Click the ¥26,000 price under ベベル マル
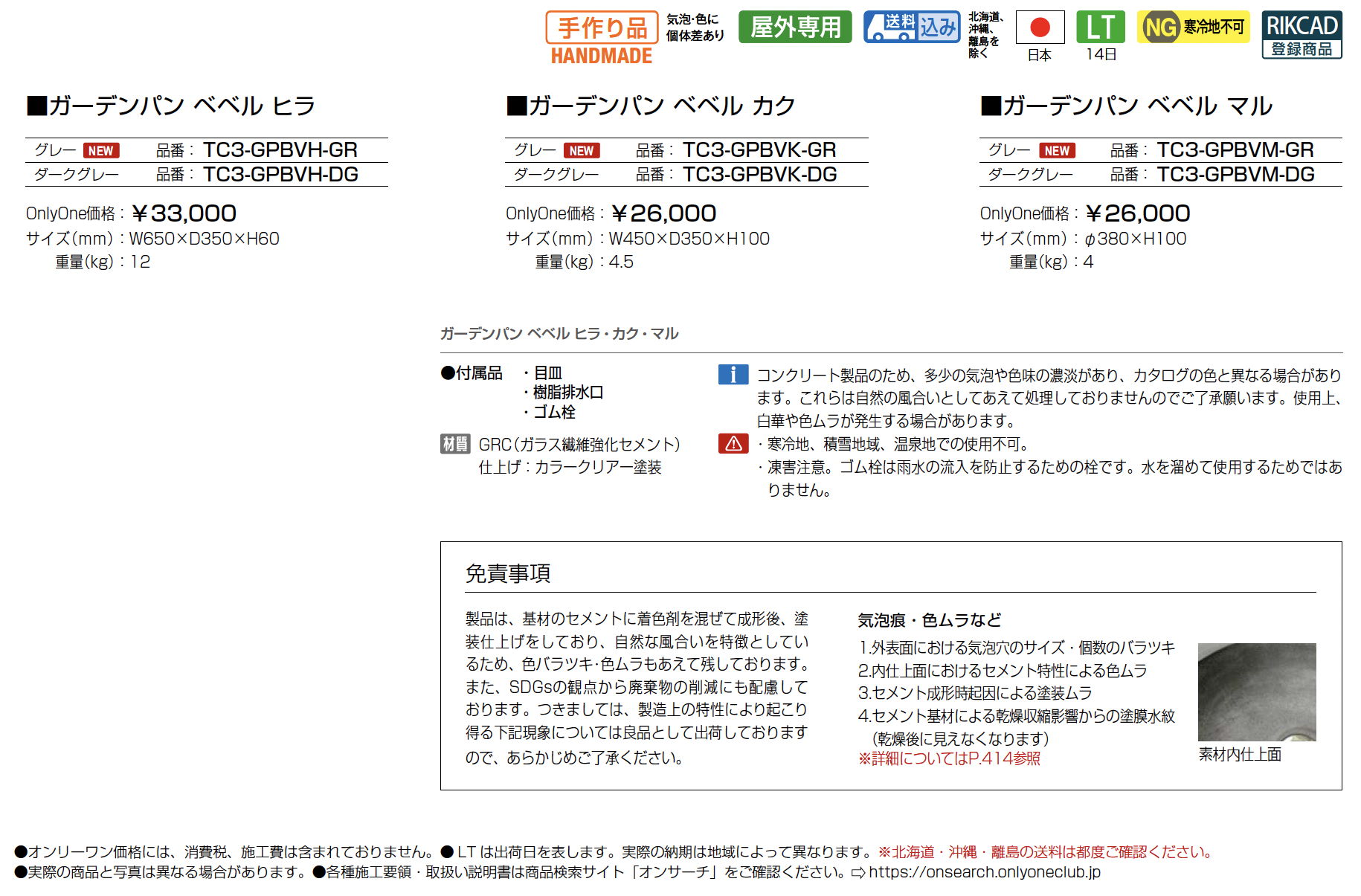The width and height of the screenshot is (1361, 896). pyautogui.click(x=1138, y=214)
